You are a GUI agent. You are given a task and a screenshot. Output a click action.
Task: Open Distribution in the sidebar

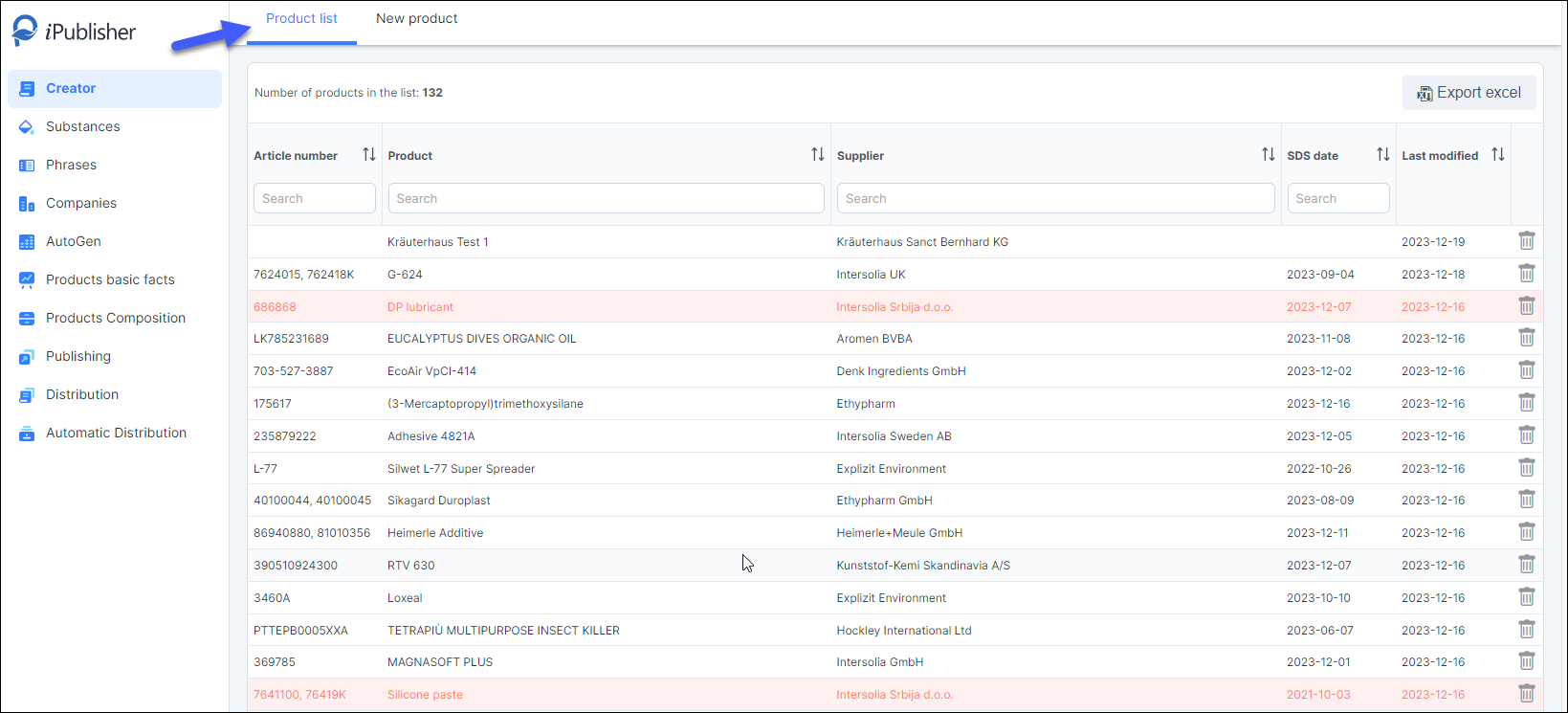[82, 394]
